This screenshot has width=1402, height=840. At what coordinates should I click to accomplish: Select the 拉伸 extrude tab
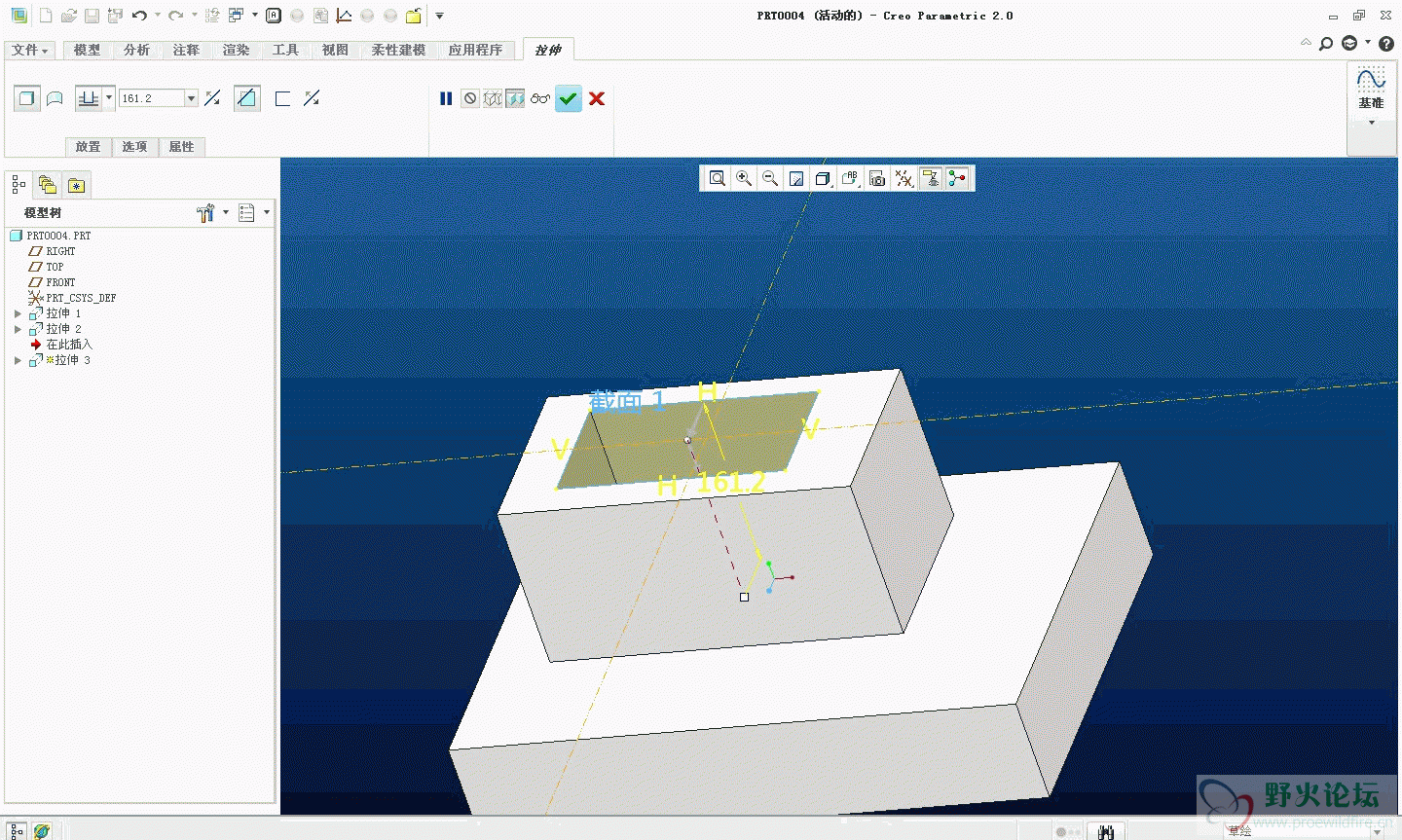coord(548,50)
